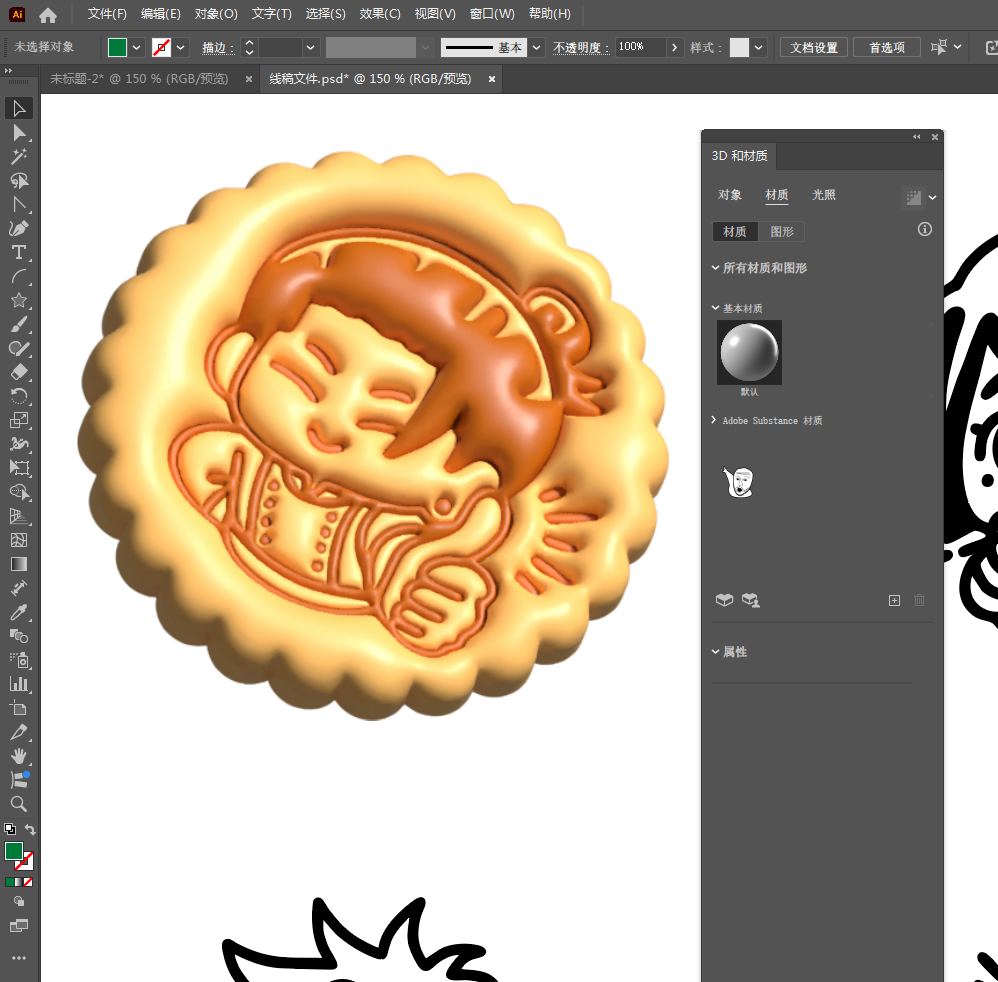The width and height of the screenshot is (998, 982).
Task: Set paint mode to Gradient
Action: pos(18,882)
